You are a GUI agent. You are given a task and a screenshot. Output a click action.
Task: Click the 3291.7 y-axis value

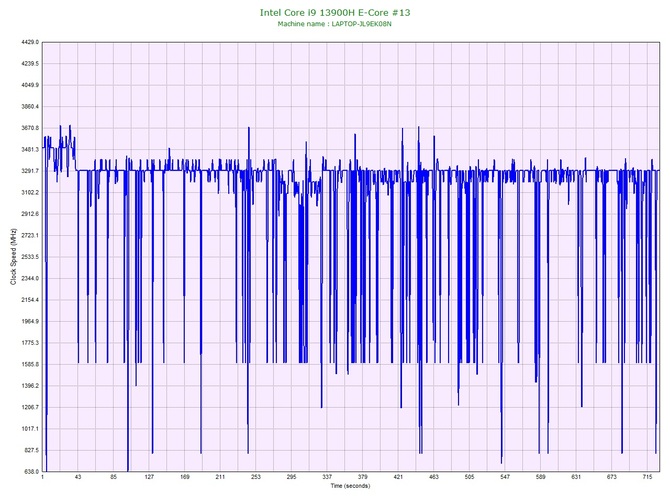[30, 171]
